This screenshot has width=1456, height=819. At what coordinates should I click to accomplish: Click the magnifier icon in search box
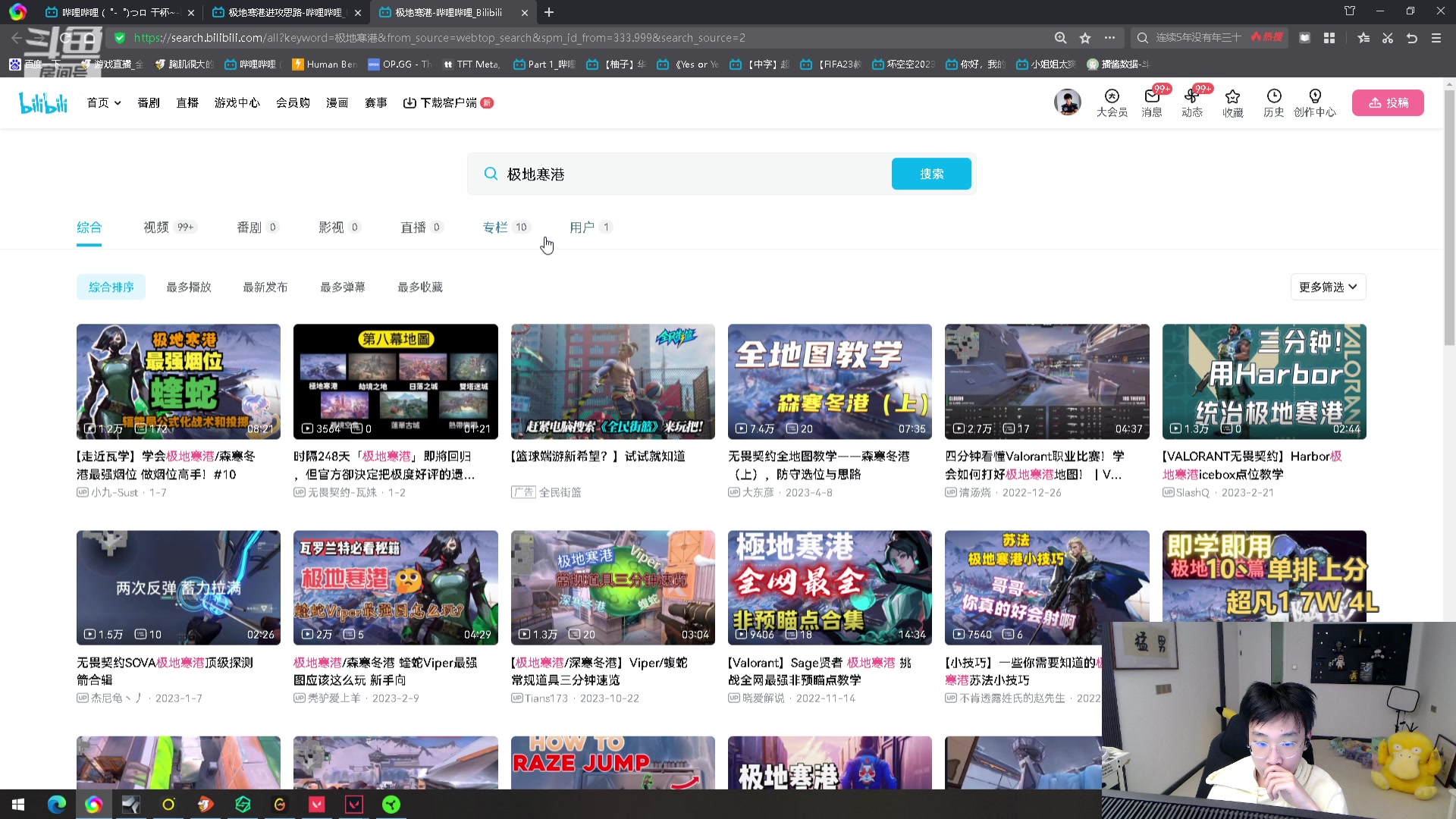[491, 174]
